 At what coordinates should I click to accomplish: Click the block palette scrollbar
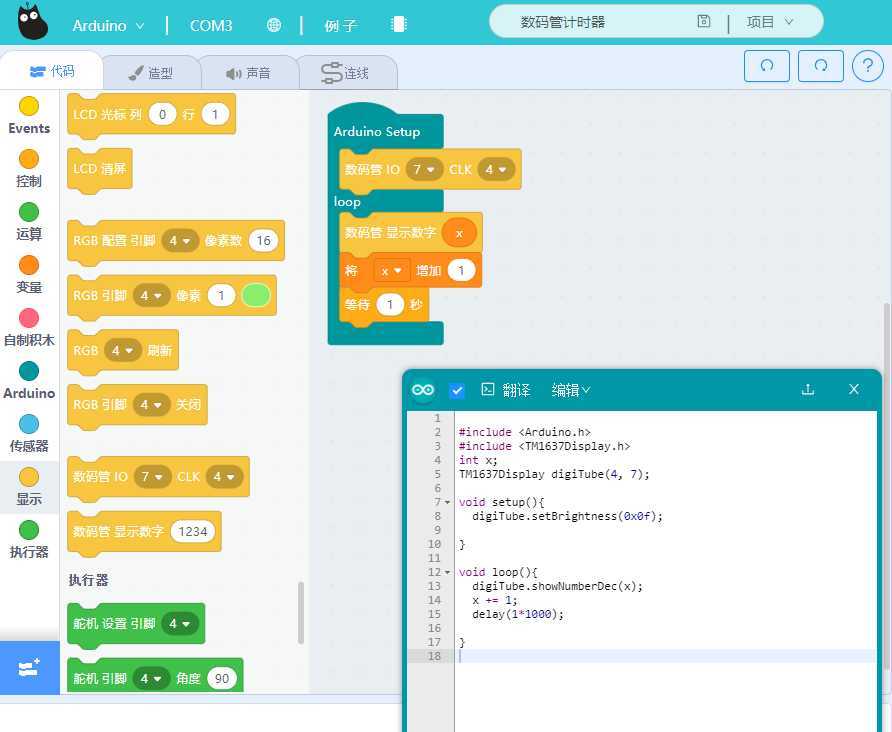[x=301, y=613]
